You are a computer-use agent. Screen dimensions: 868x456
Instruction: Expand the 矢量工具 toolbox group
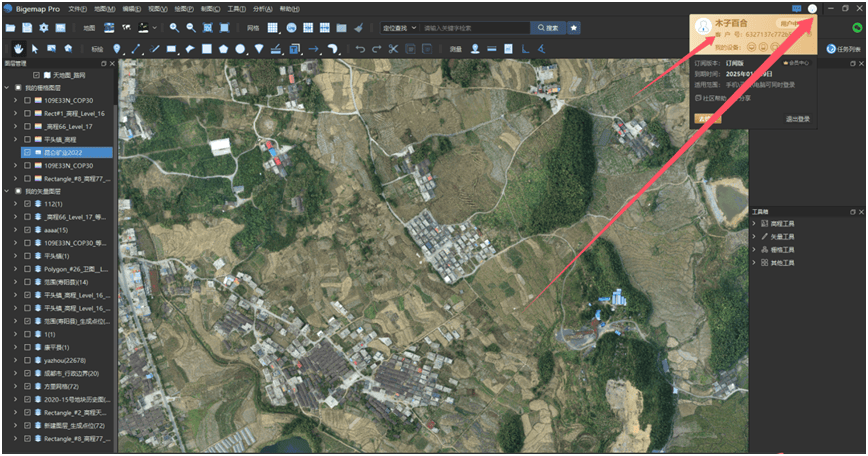click(x=754, y=236)
